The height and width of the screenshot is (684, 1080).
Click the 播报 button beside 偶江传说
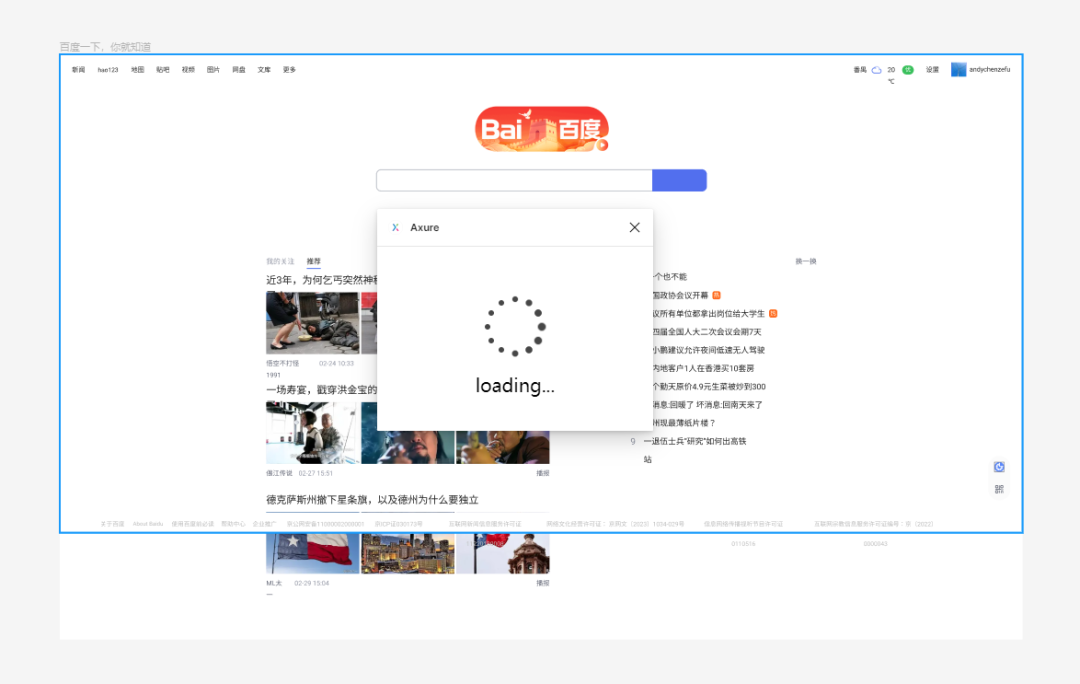coord(543,473)
